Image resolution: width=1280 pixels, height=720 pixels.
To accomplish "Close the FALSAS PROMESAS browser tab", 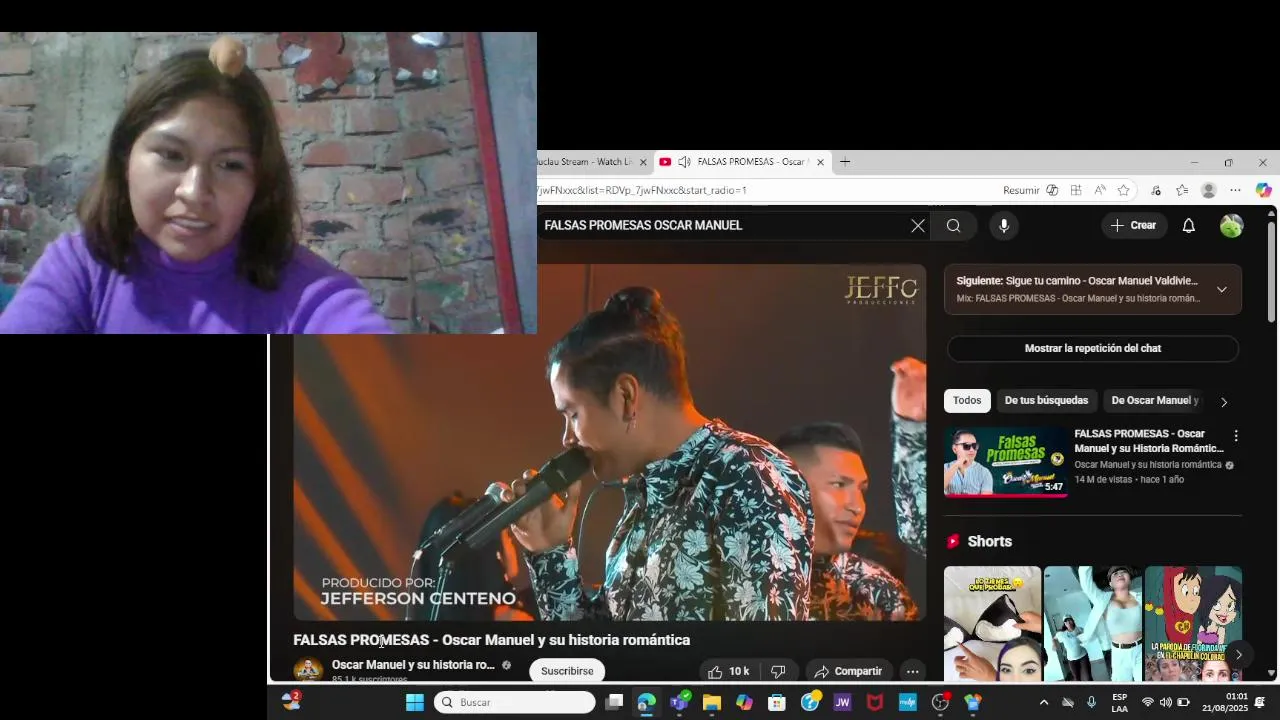I will pyautogui.click(x=820, y=162).
